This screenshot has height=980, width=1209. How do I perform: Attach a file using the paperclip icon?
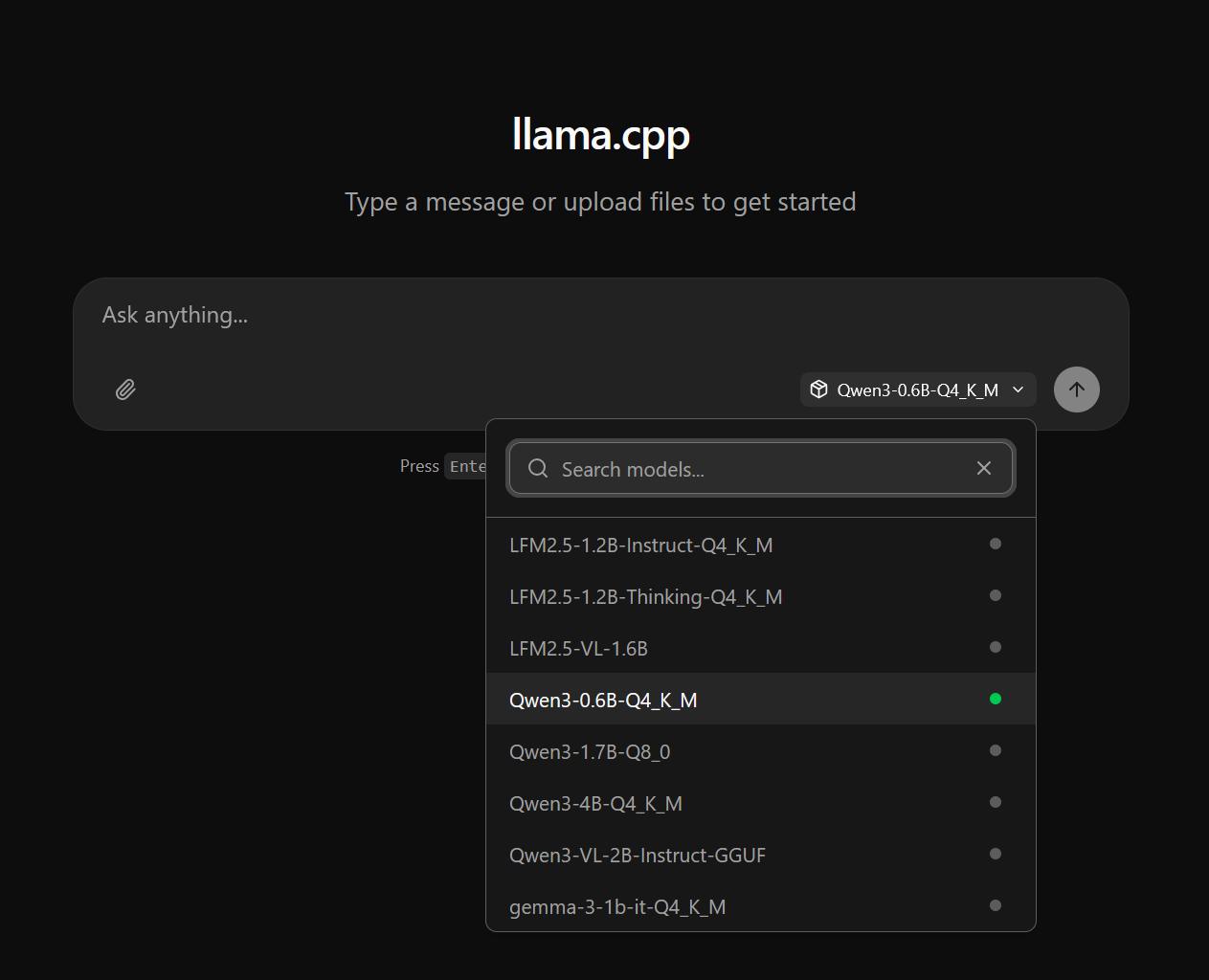tap(124, 390)
